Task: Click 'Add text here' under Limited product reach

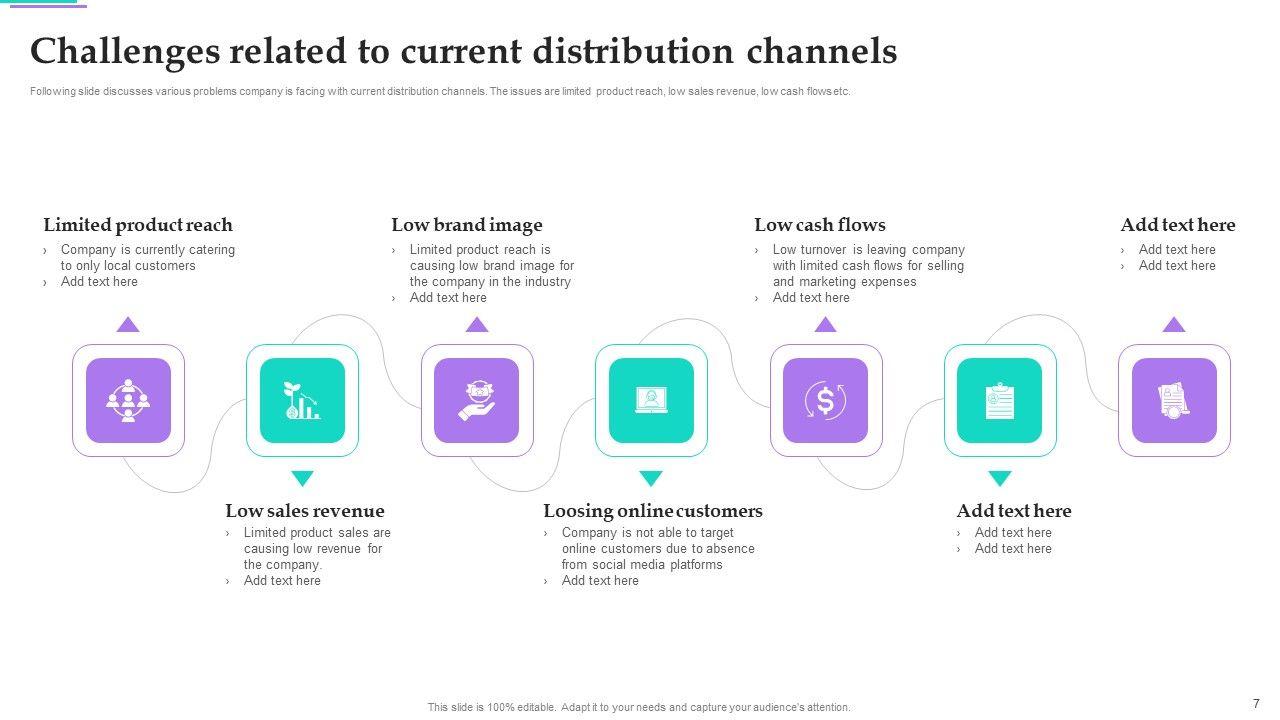Action: click(99, 282)
